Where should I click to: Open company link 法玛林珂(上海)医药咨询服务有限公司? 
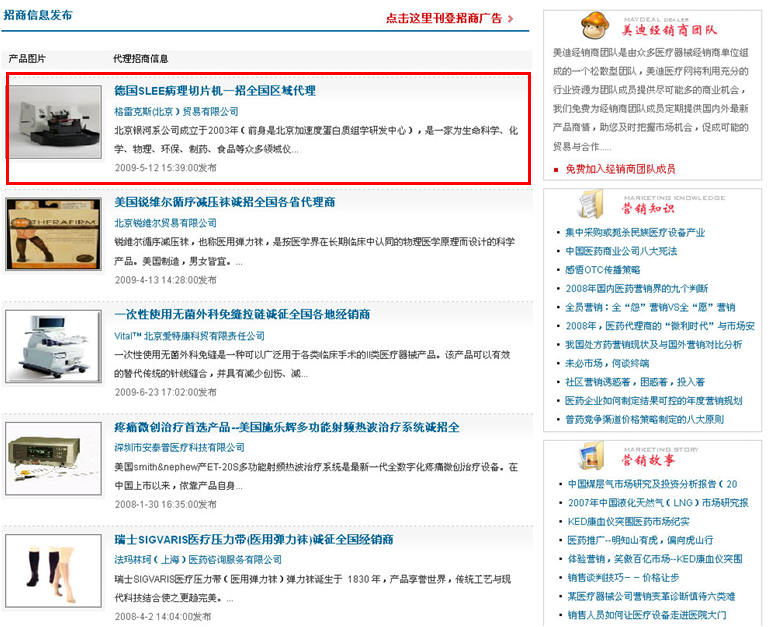click(198, 560)
